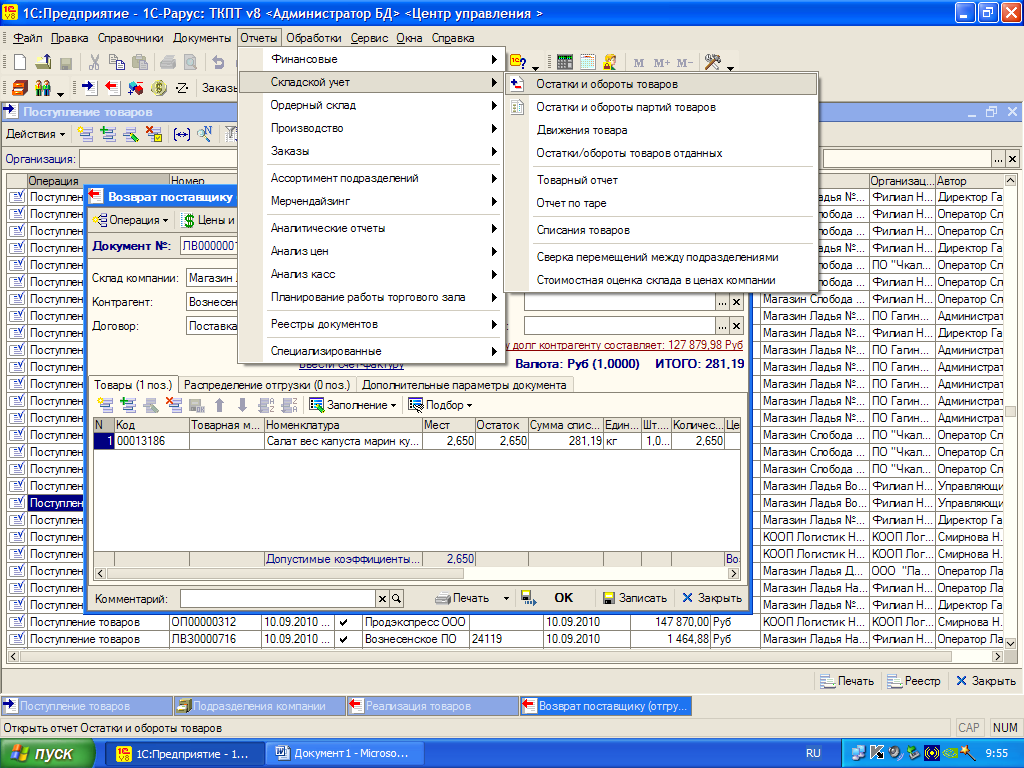The image size is (1024, 768).
Task: Open the Документы menu
Action: [x=202, y=38]
